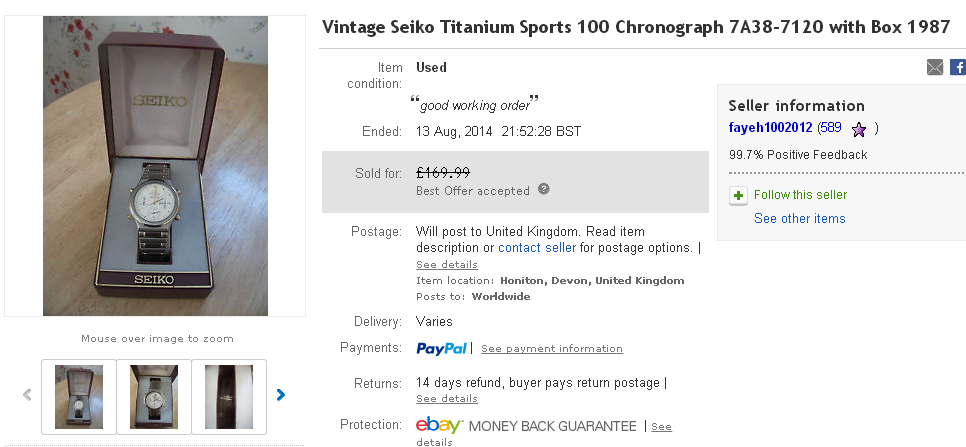This screenshot has width=966, height=447.
Task: Expand See details under Postage
Action: pos(446,265)
